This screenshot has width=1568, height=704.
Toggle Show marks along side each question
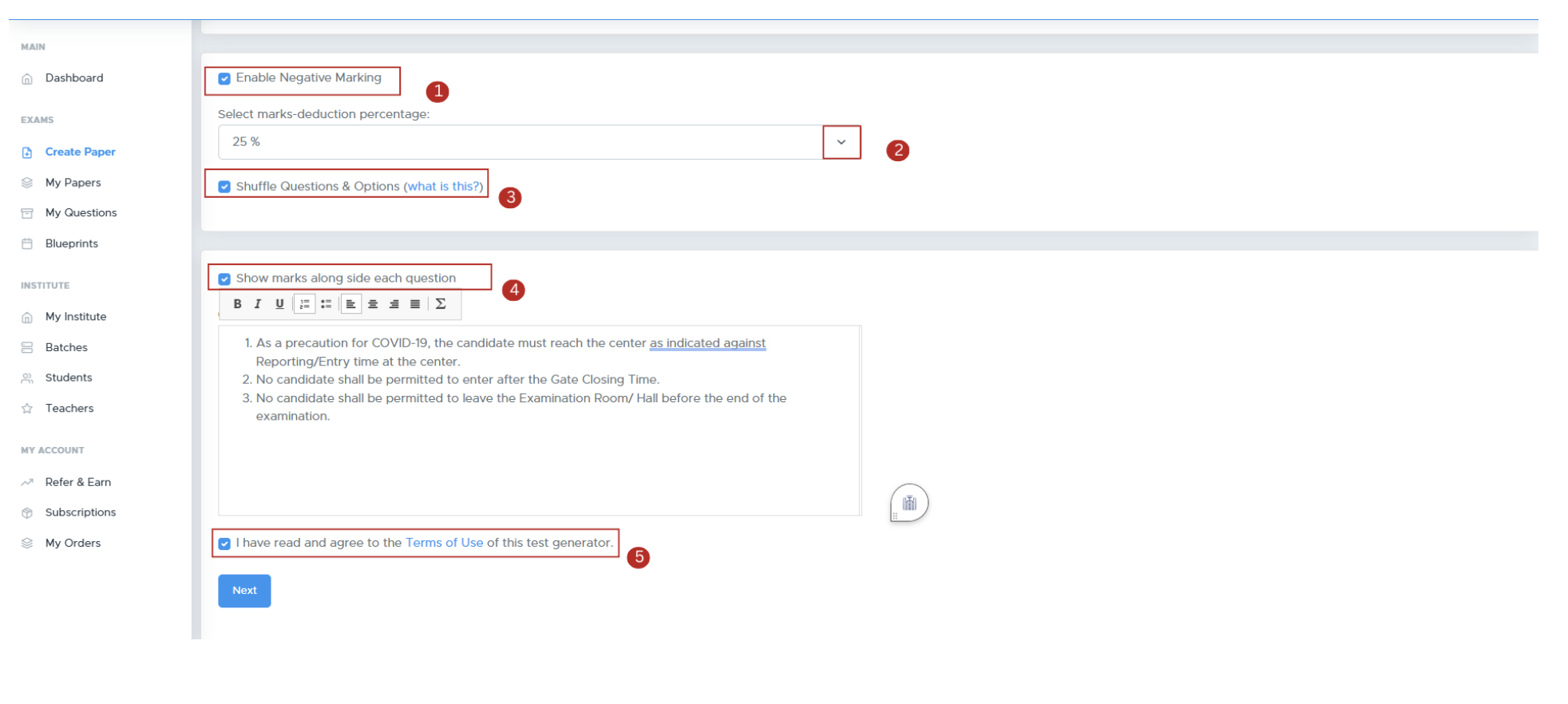[x=224, y=279]
